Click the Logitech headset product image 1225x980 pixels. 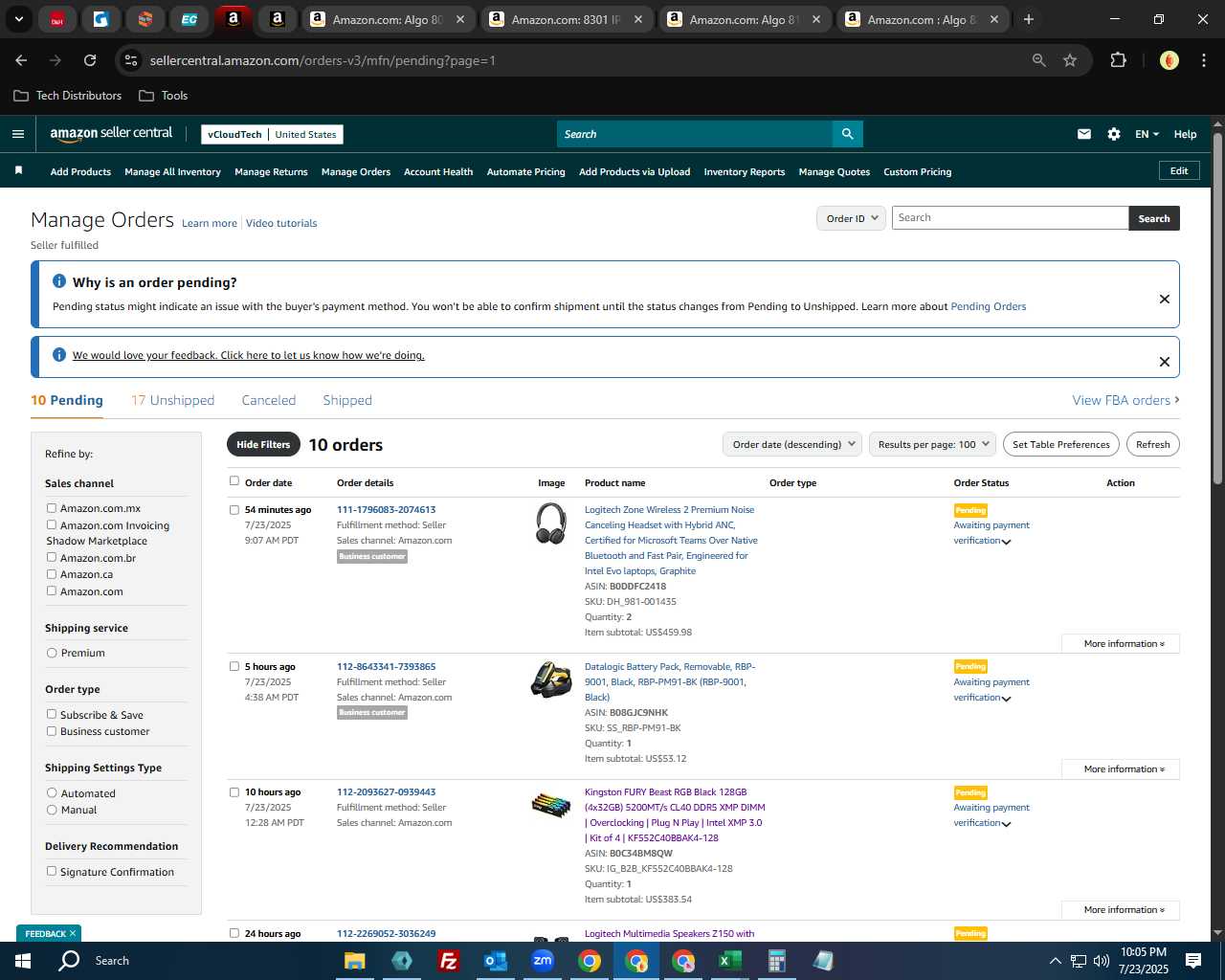point(551,523)
